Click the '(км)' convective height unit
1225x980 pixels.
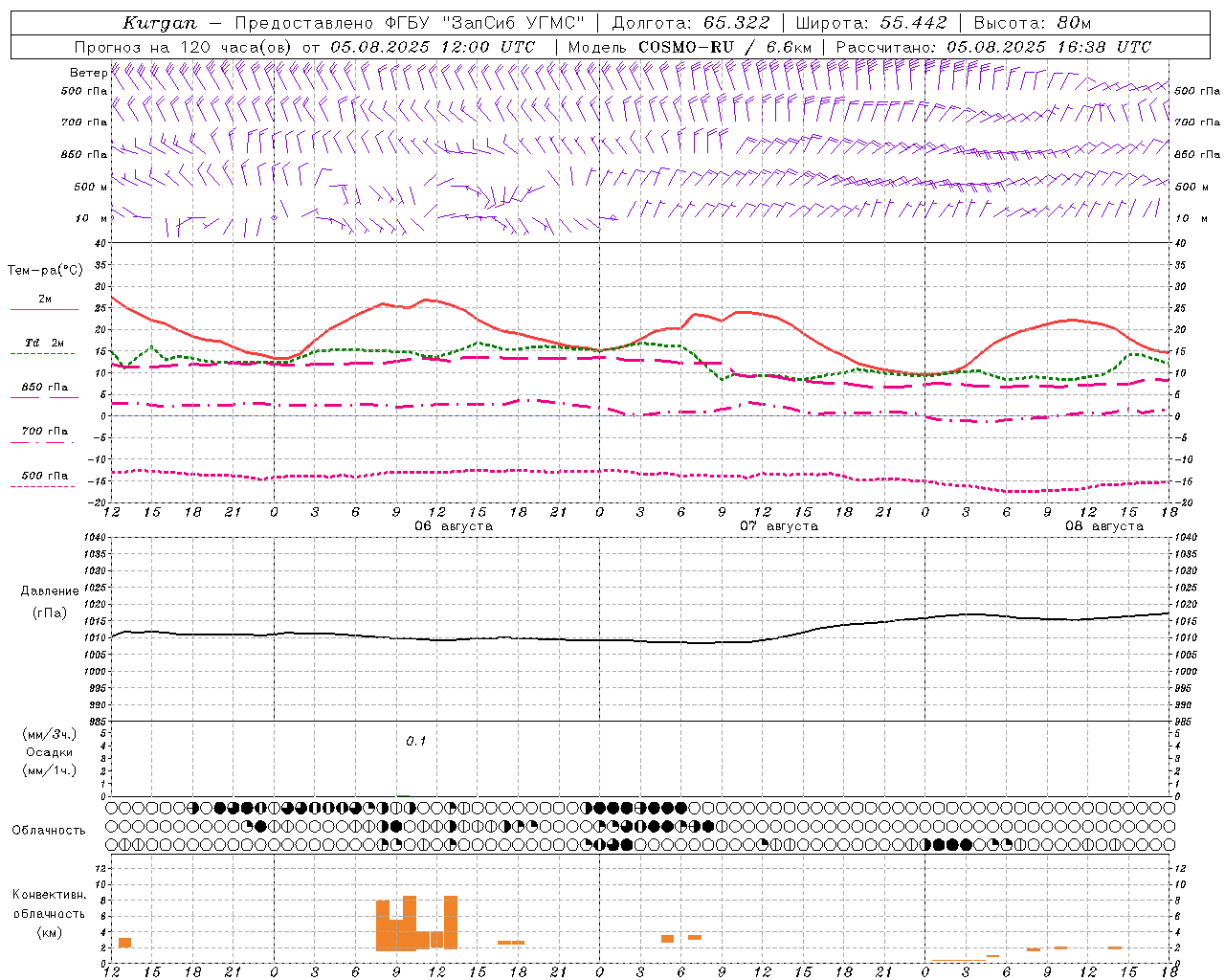[x=49, y=932]
